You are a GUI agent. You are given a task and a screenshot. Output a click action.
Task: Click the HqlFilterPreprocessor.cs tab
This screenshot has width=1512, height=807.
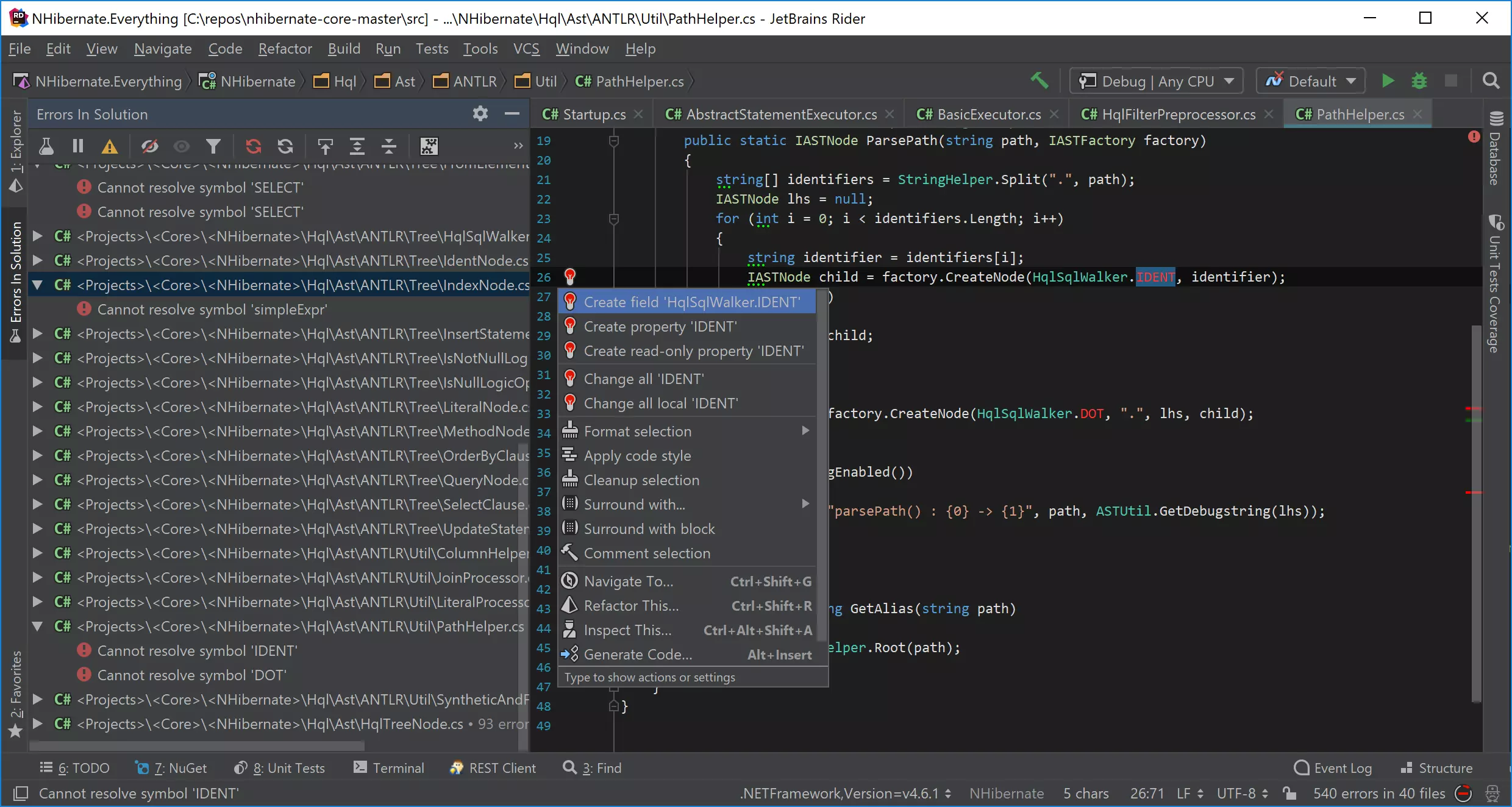1179,114
